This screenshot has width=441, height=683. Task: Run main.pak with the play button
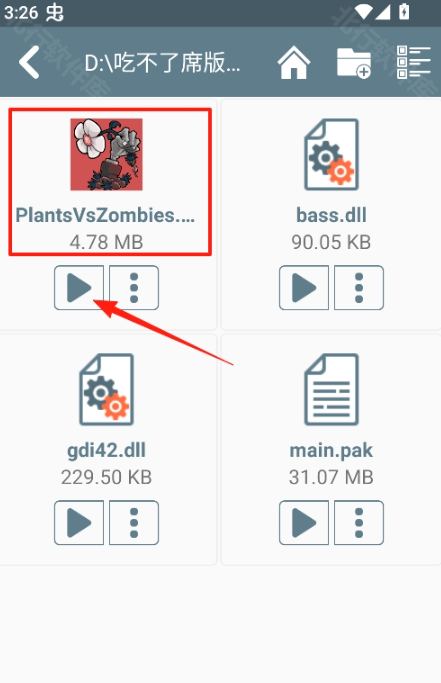coord(304,522)
